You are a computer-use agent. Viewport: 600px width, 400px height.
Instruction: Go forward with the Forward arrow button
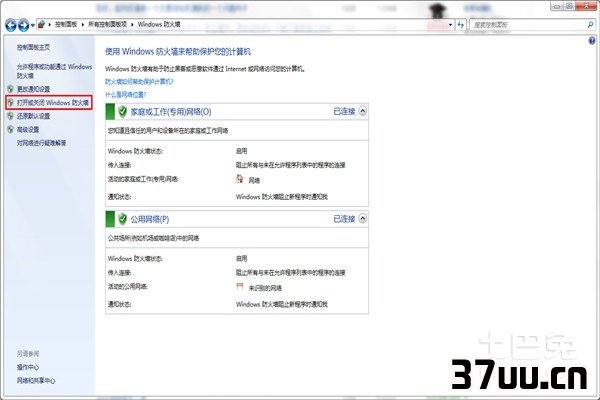tap(24, 25)
